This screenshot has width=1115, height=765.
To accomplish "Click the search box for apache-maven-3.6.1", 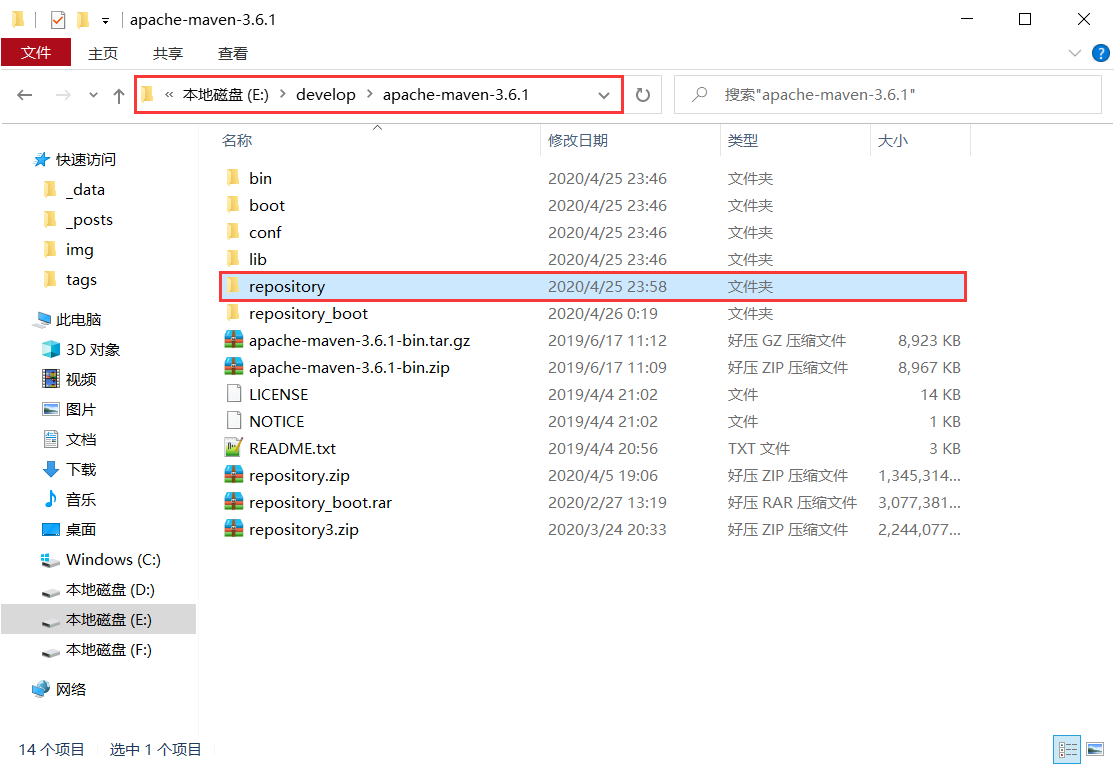I will 887,95.
